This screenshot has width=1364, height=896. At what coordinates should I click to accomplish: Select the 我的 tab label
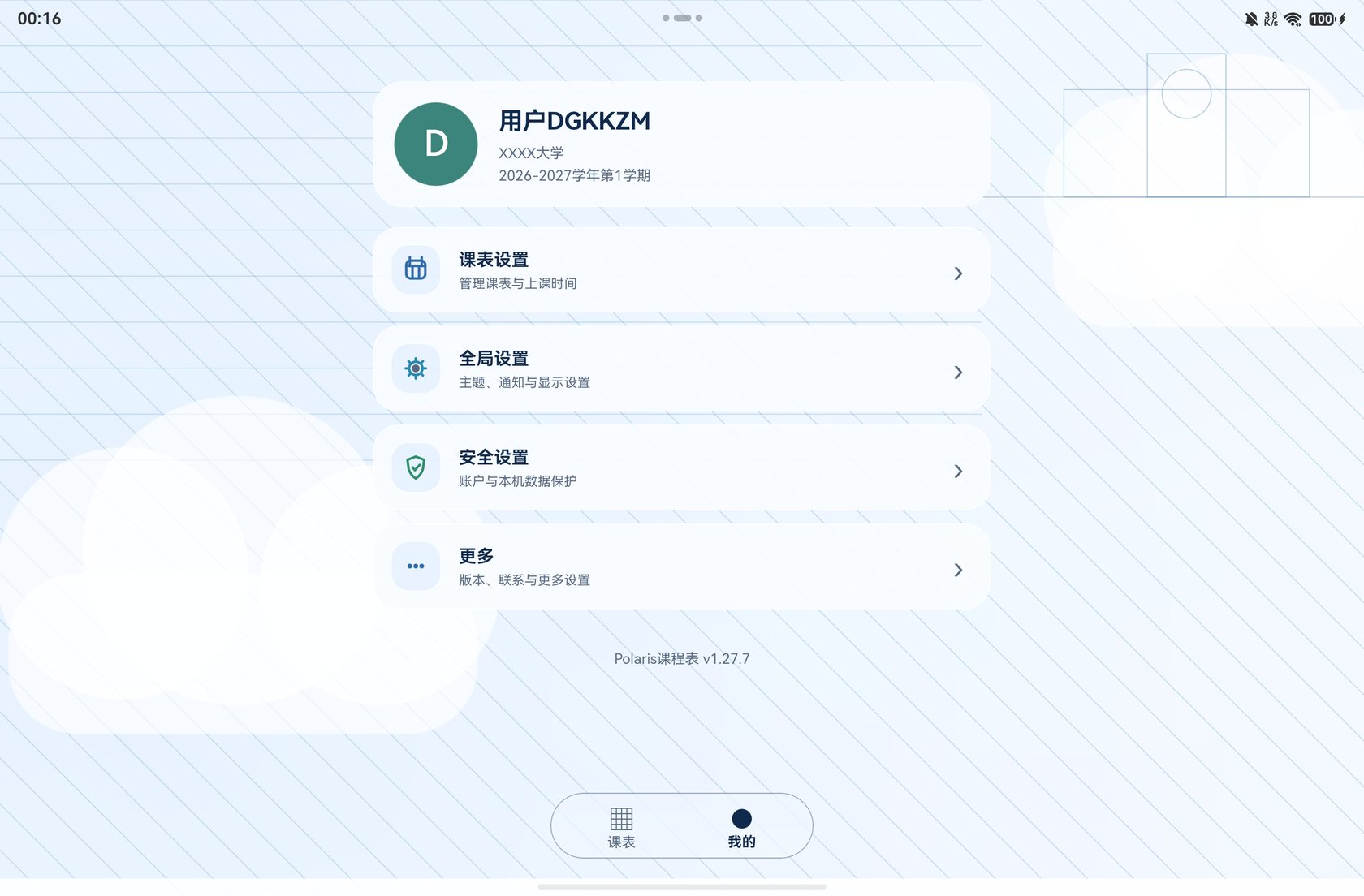click(741, 842)
